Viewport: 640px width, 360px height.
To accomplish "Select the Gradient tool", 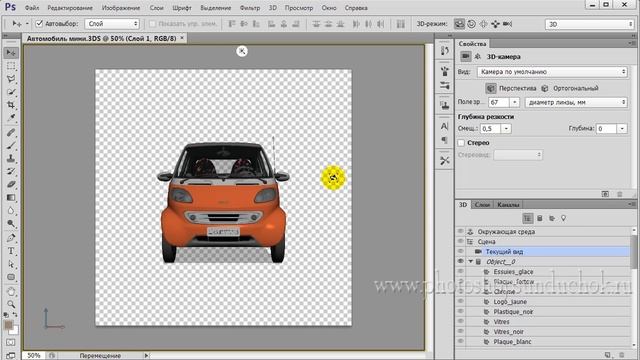I will click(11, 198).
